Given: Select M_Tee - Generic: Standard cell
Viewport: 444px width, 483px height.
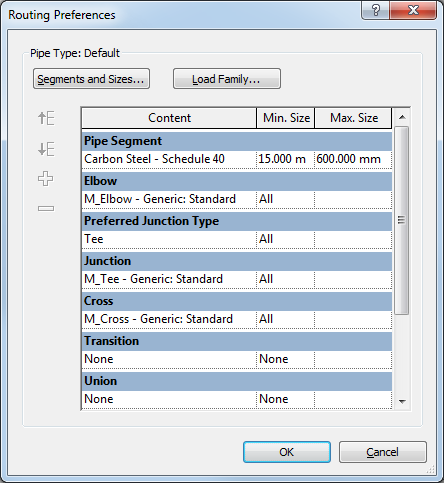Looking at the screenshot, I should (x=169, y=279).
